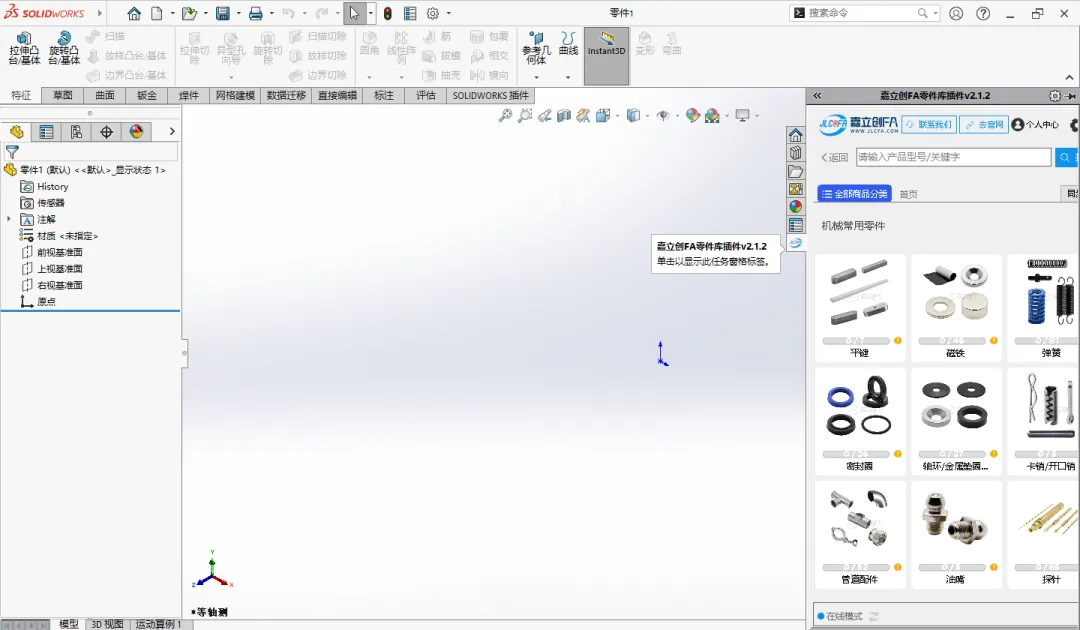
Task: Click the 去官网 button
Action: pyautogui.click(x=984, y=125)
